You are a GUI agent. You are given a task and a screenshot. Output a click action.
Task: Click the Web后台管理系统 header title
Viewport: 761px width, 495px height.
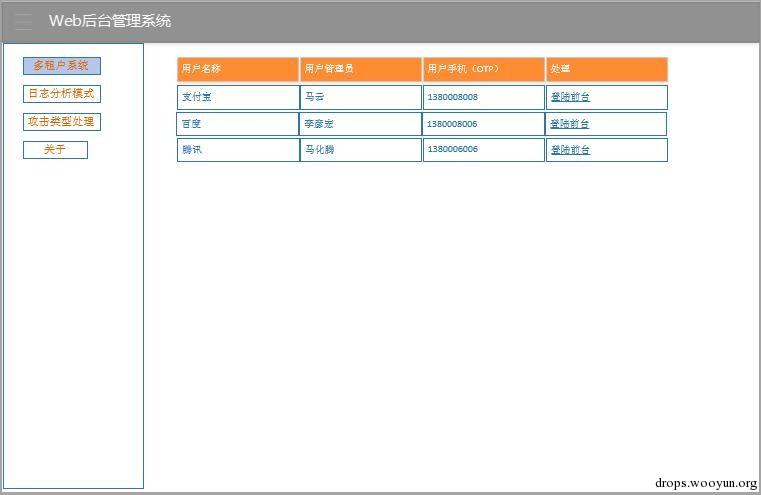click(x=110, y=21)
